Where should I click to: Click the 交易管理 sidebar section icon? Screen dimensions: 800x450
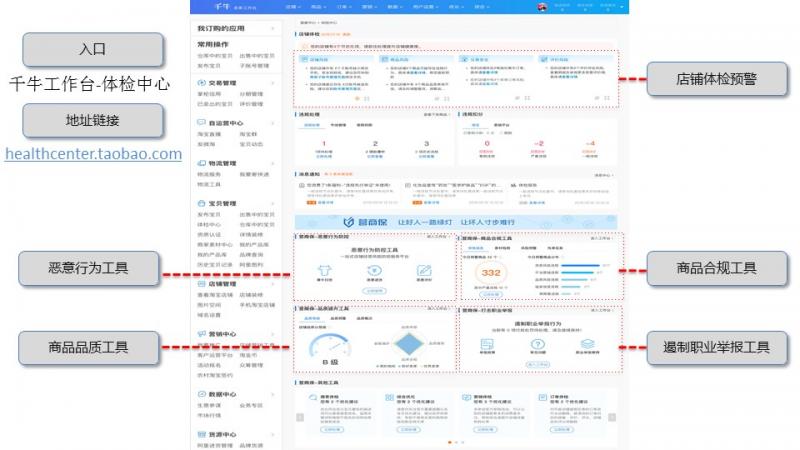201,83
